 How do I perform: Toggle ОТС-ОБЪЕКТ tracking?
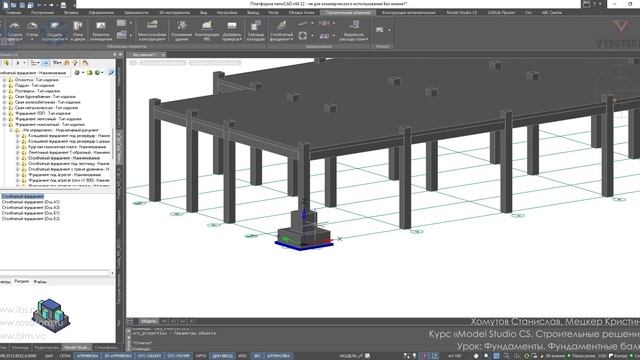click(149, 356)
